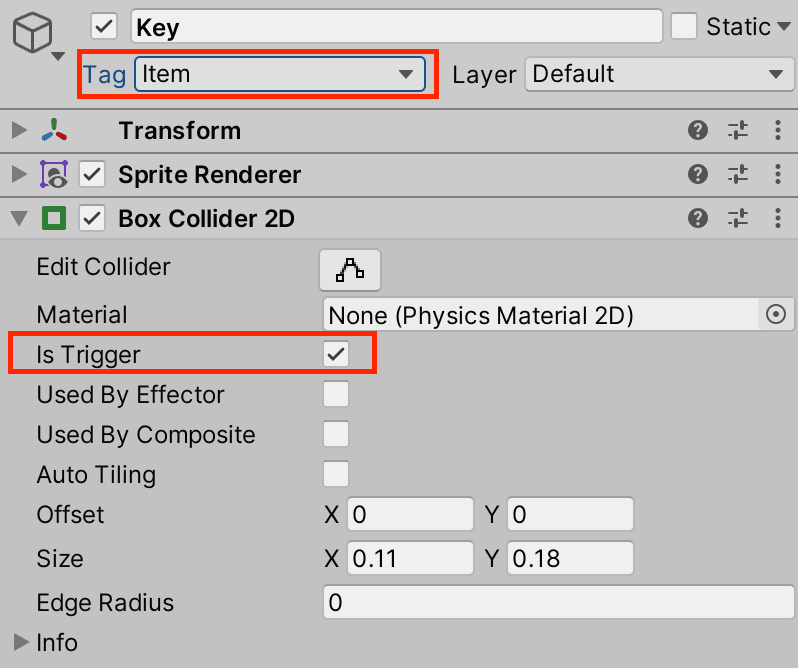The image size is (798, 668).
Task: Disable the Sprite Renderer component checkbox
Action: coord(93,175)
